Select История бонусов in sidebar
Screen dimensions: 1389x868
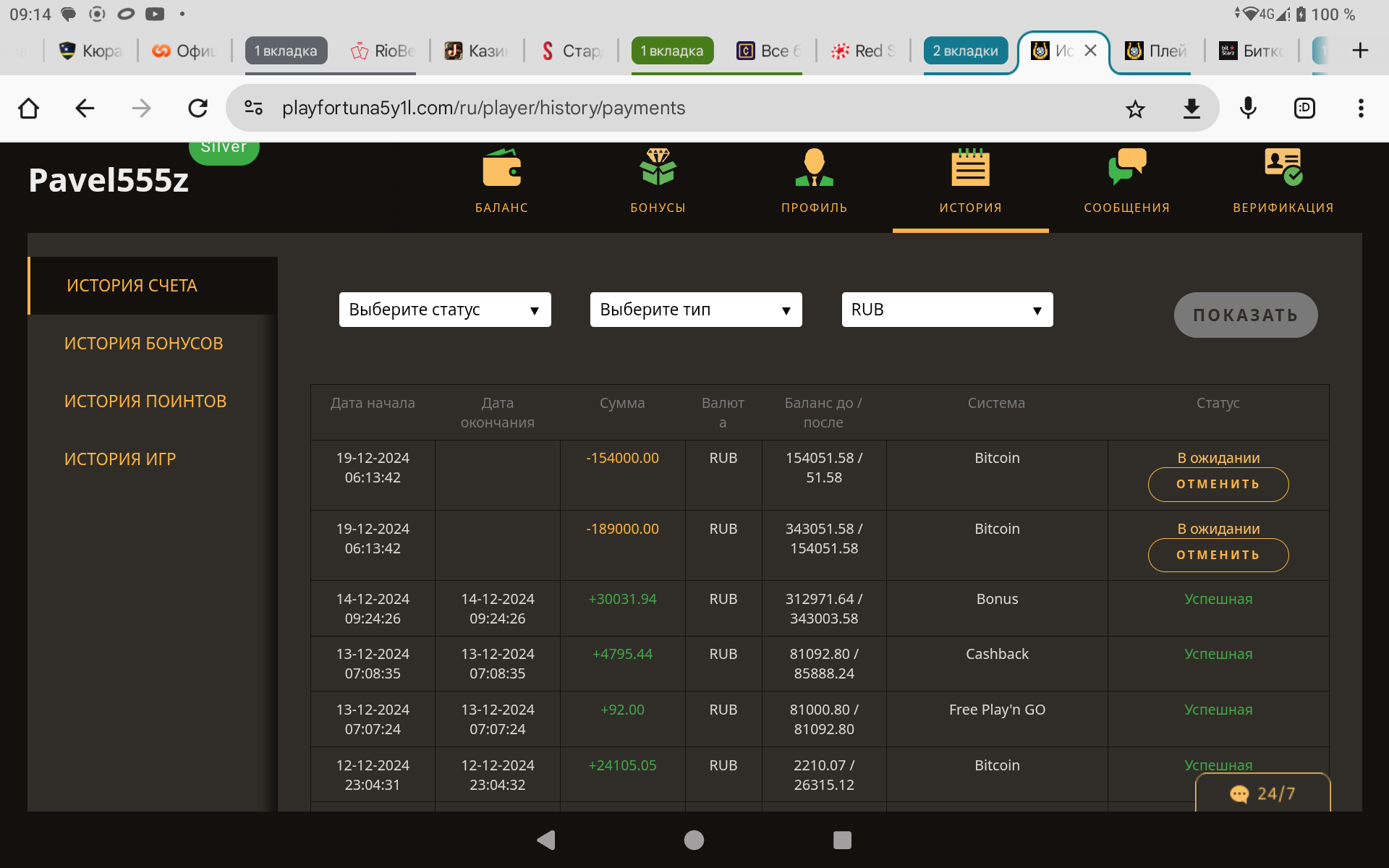(143, 344)
